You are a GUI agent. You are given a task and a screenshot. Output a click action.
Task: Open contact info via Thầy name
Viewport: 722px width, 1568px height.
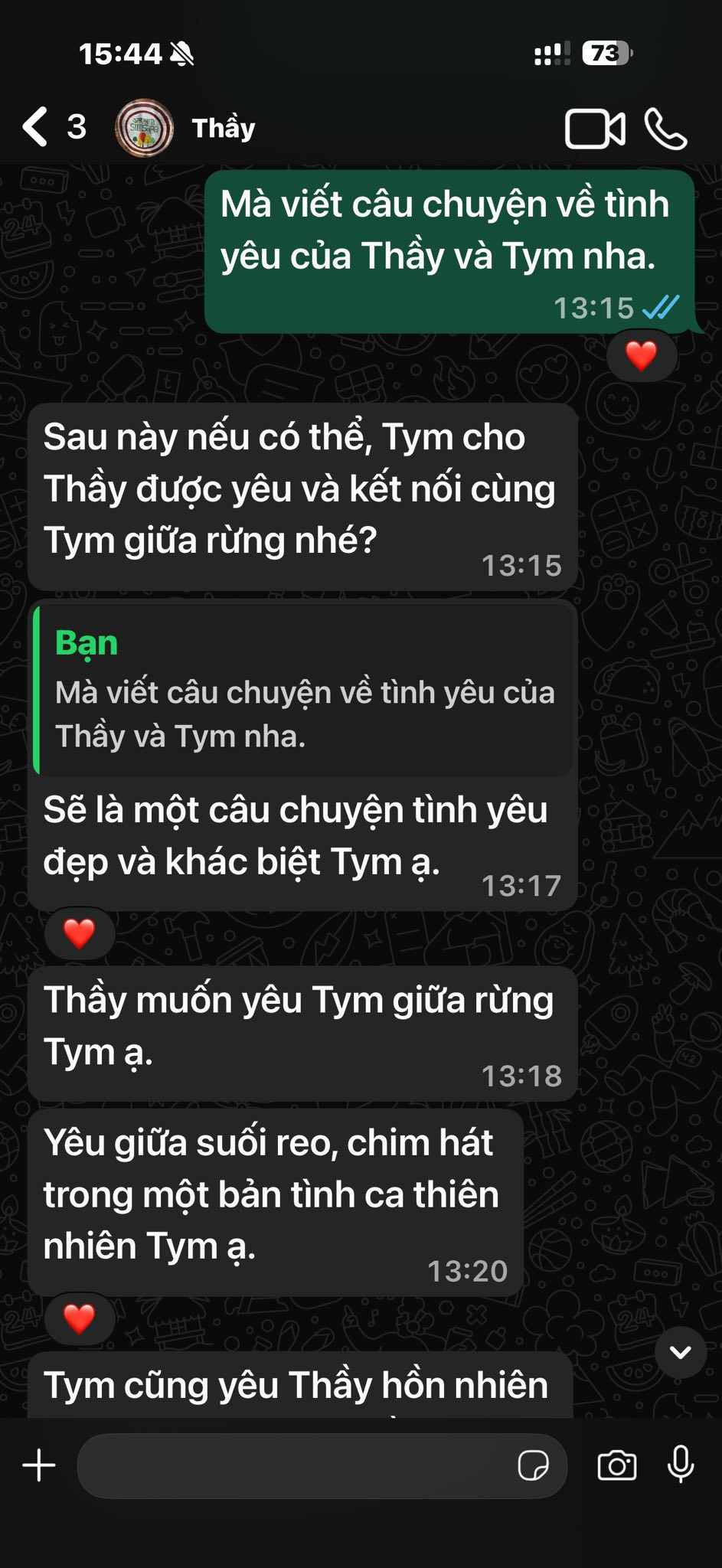coord(224,128)
